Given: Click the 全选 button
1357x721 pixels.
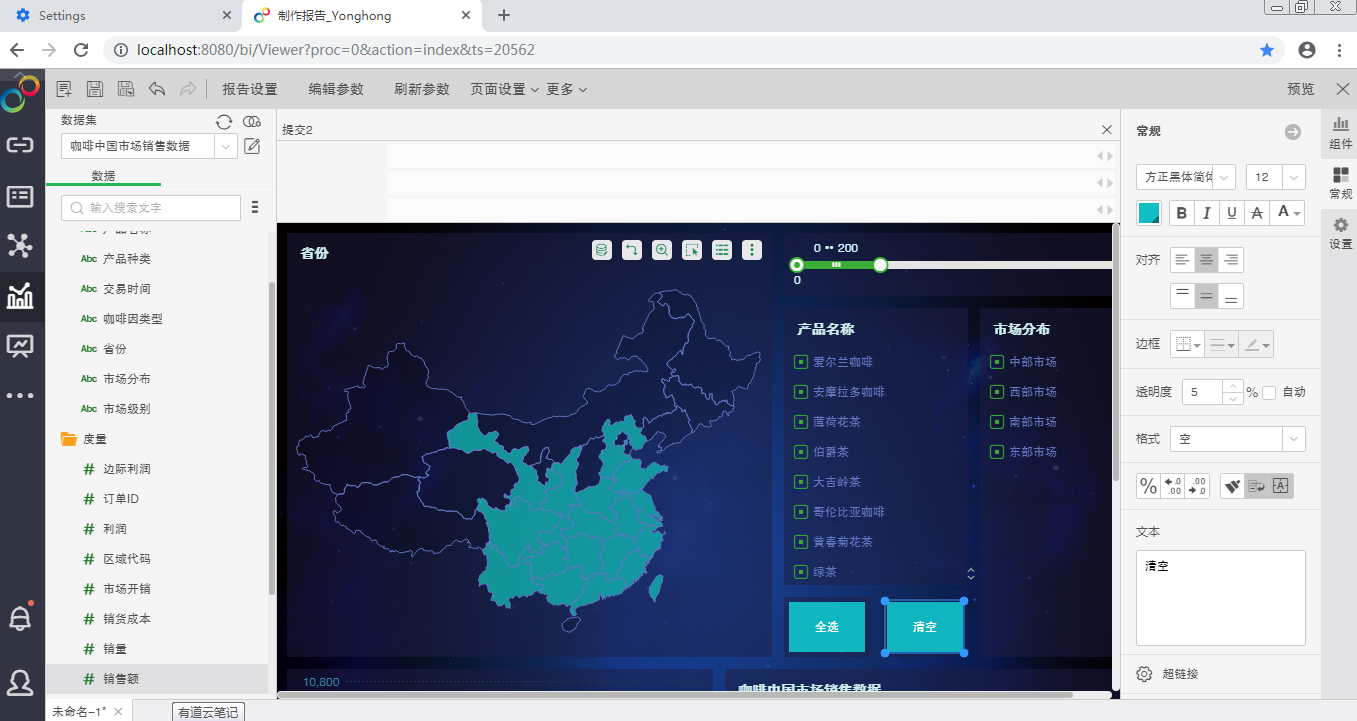Looking at the screenshot, I should pos(826,627).
